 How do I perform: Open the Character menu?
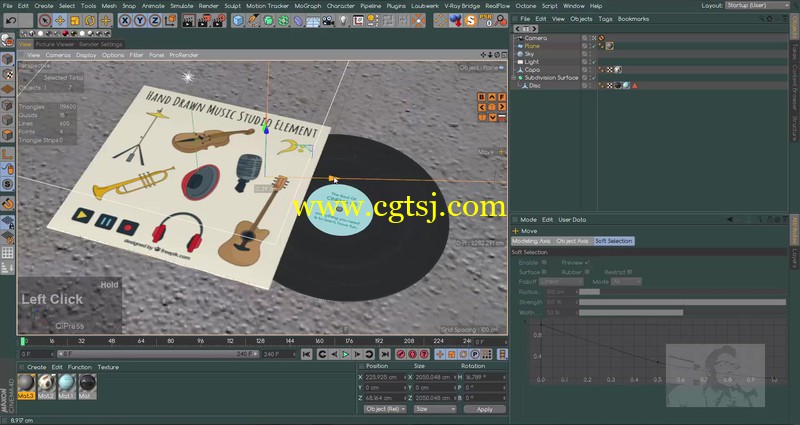340,6
